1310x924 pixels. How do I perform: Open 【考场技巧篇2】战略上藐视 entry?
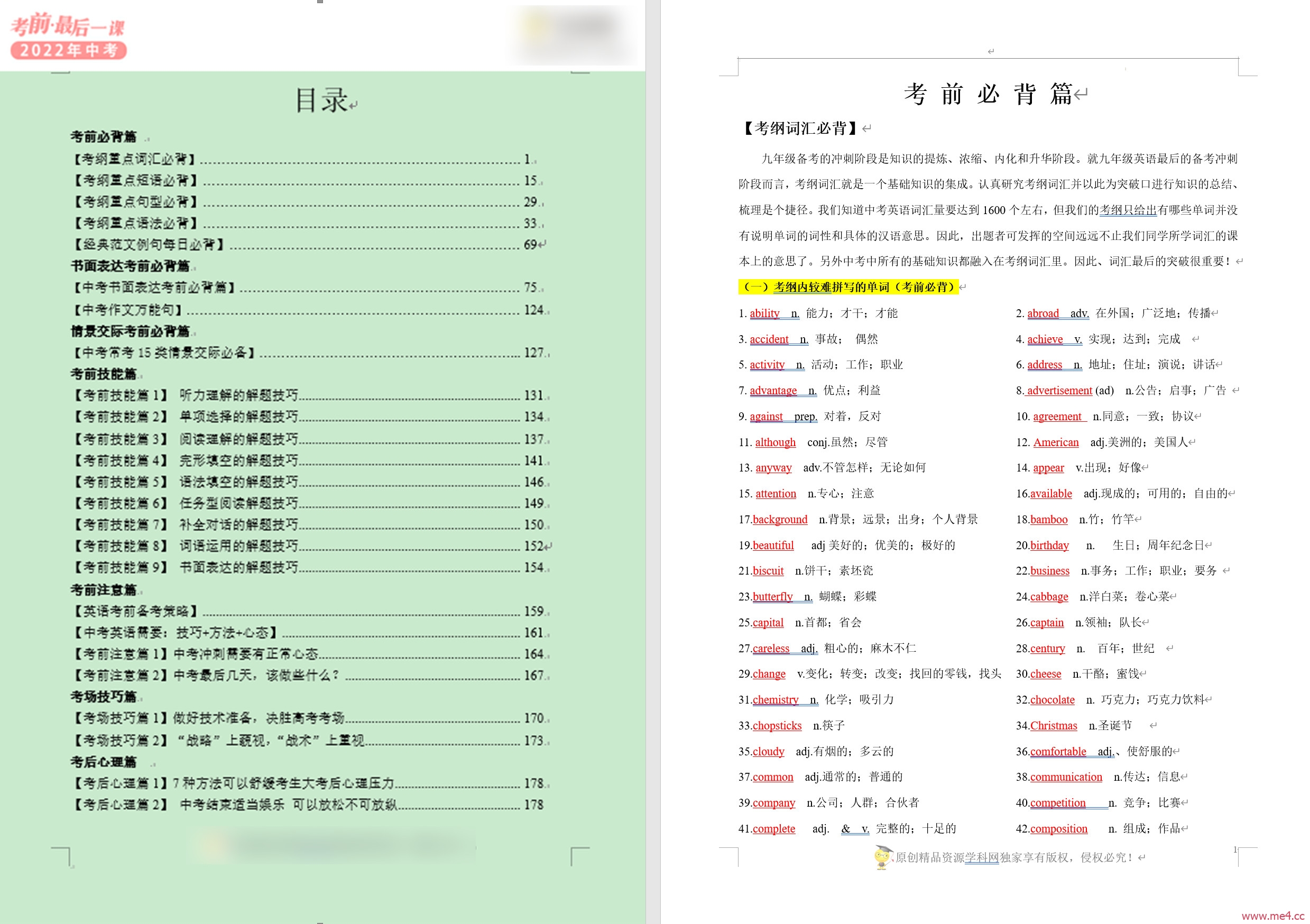pos(309,741)
